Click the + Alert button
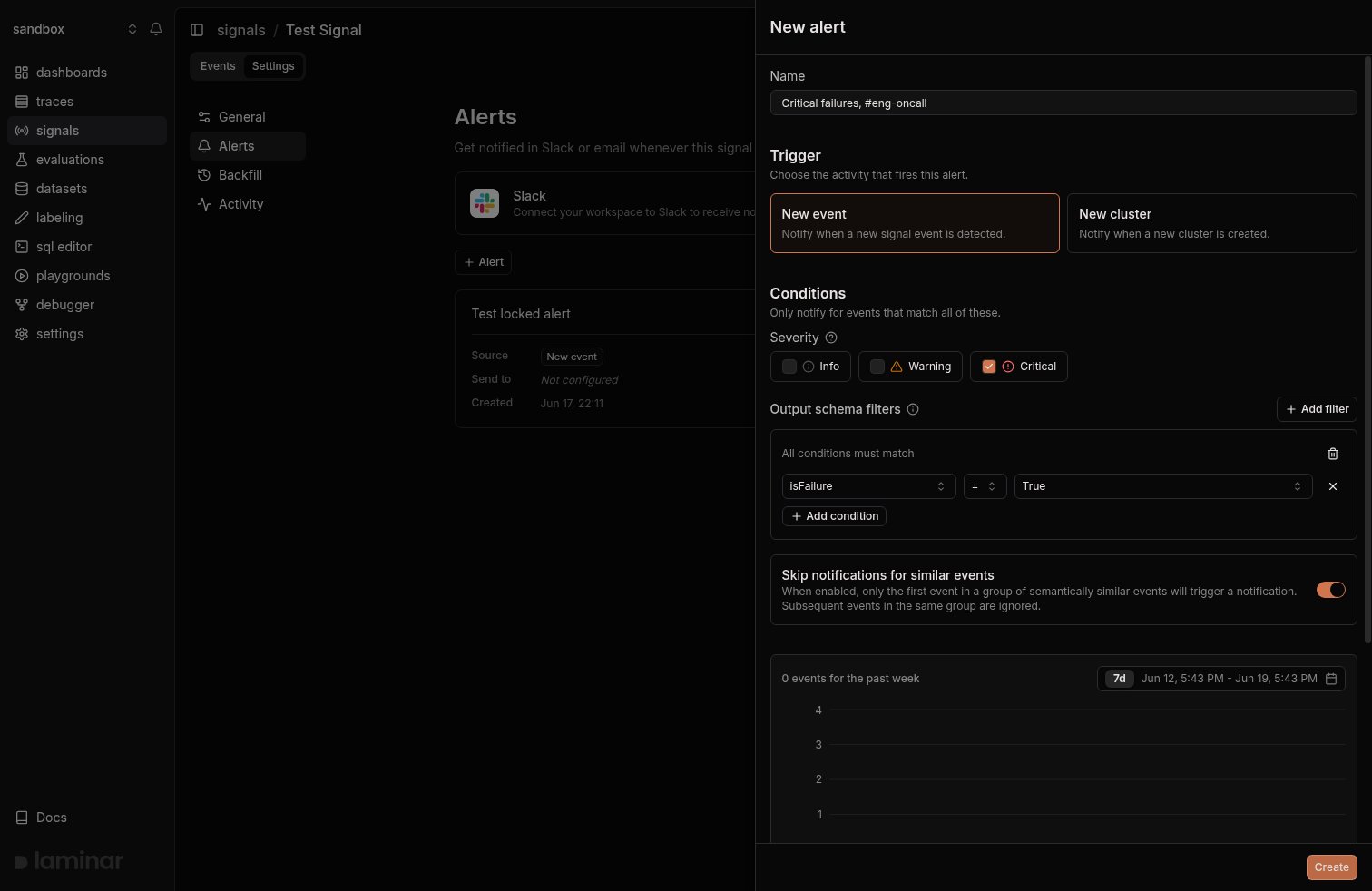This screenshot has width=1372, height=891. click(x=483, y=262)
